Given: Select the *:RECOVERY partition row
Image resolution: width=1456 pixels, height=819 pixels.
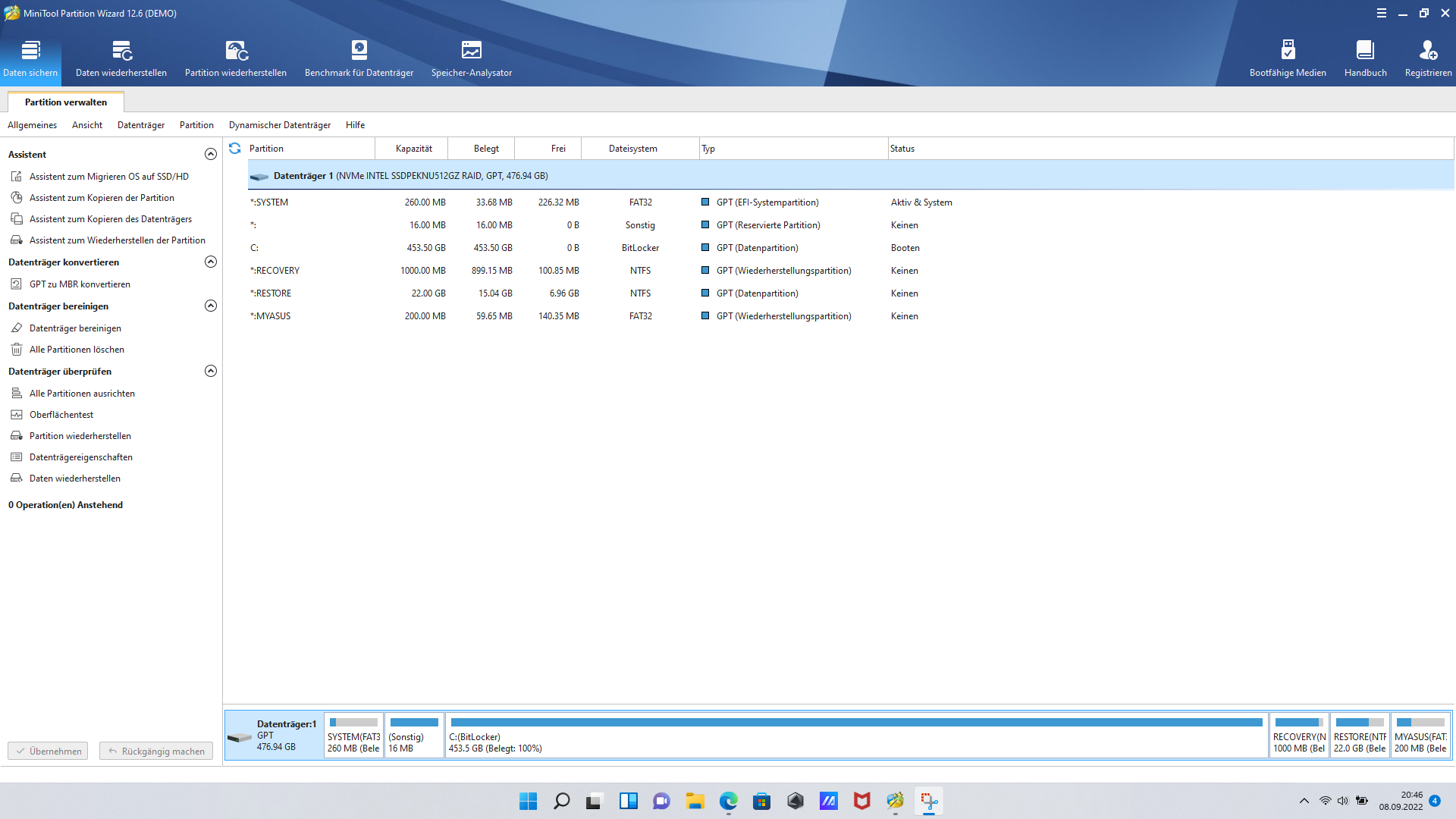Looking at the screenshot, I should [x=851, y=271].
